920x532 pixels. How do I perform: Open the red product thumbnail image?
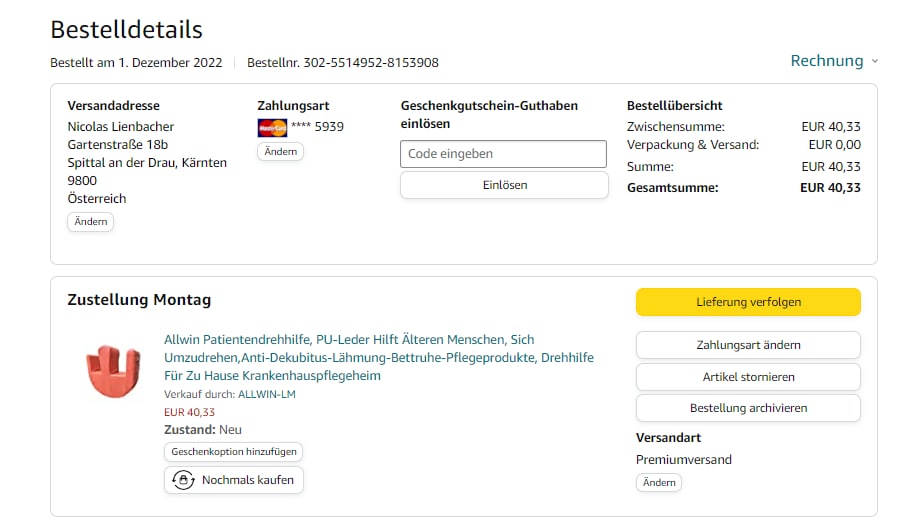112,371
